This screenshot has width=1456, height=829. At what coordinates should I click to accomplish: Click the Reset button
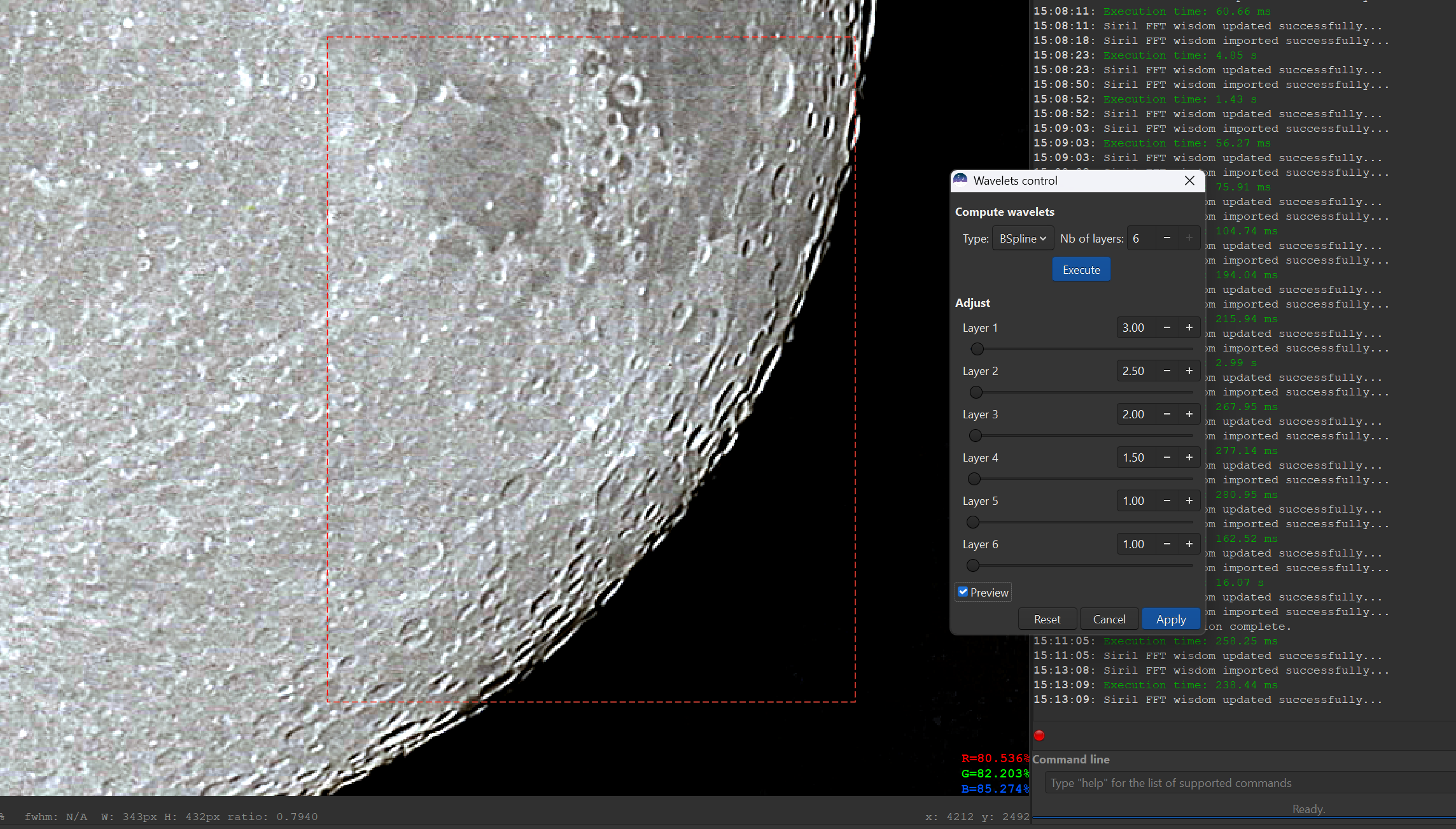pos(1047,619)
